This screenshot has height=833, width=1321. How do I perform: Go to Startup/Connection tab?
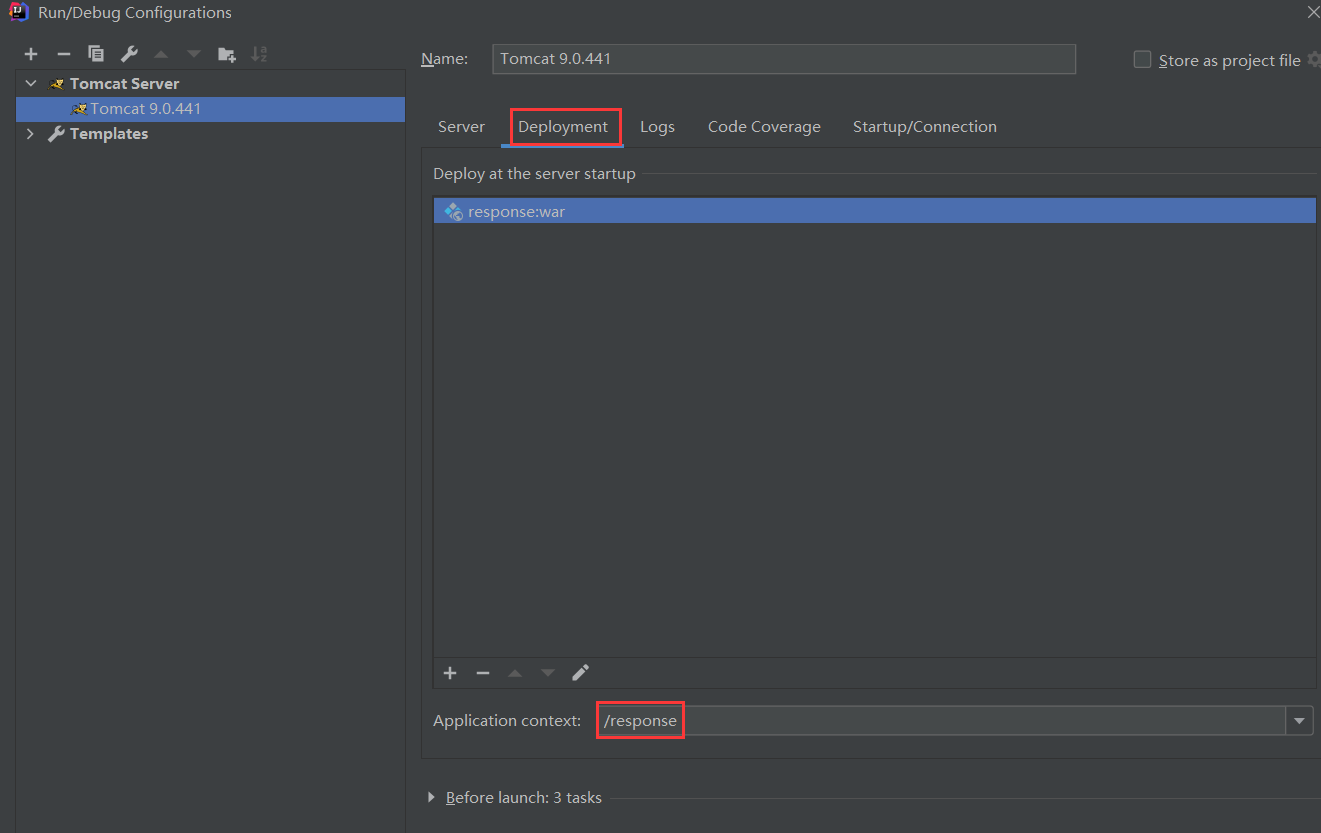[924, 127]
